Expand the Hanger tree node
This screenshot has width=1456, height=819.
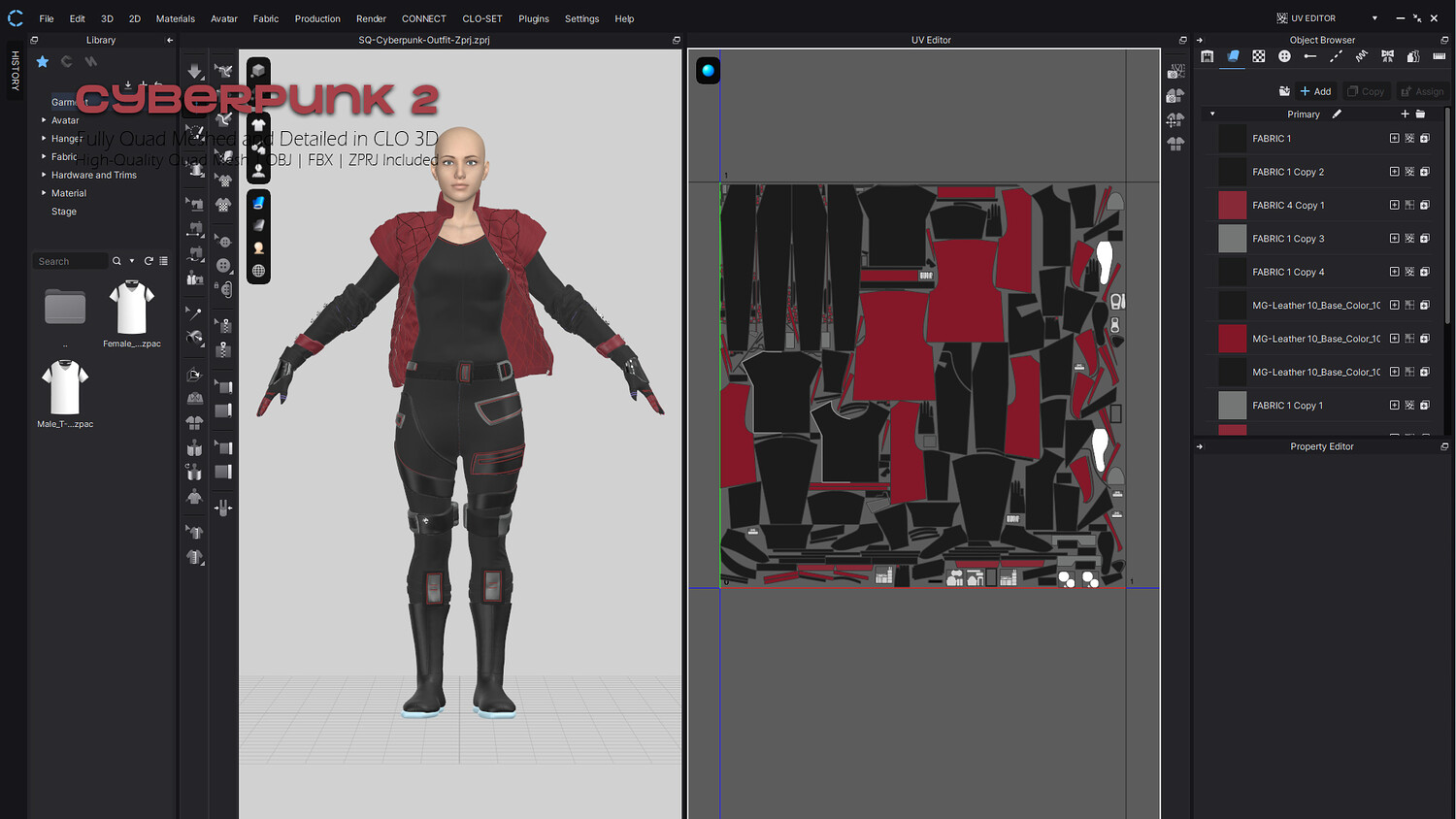(x=44, y=139)
